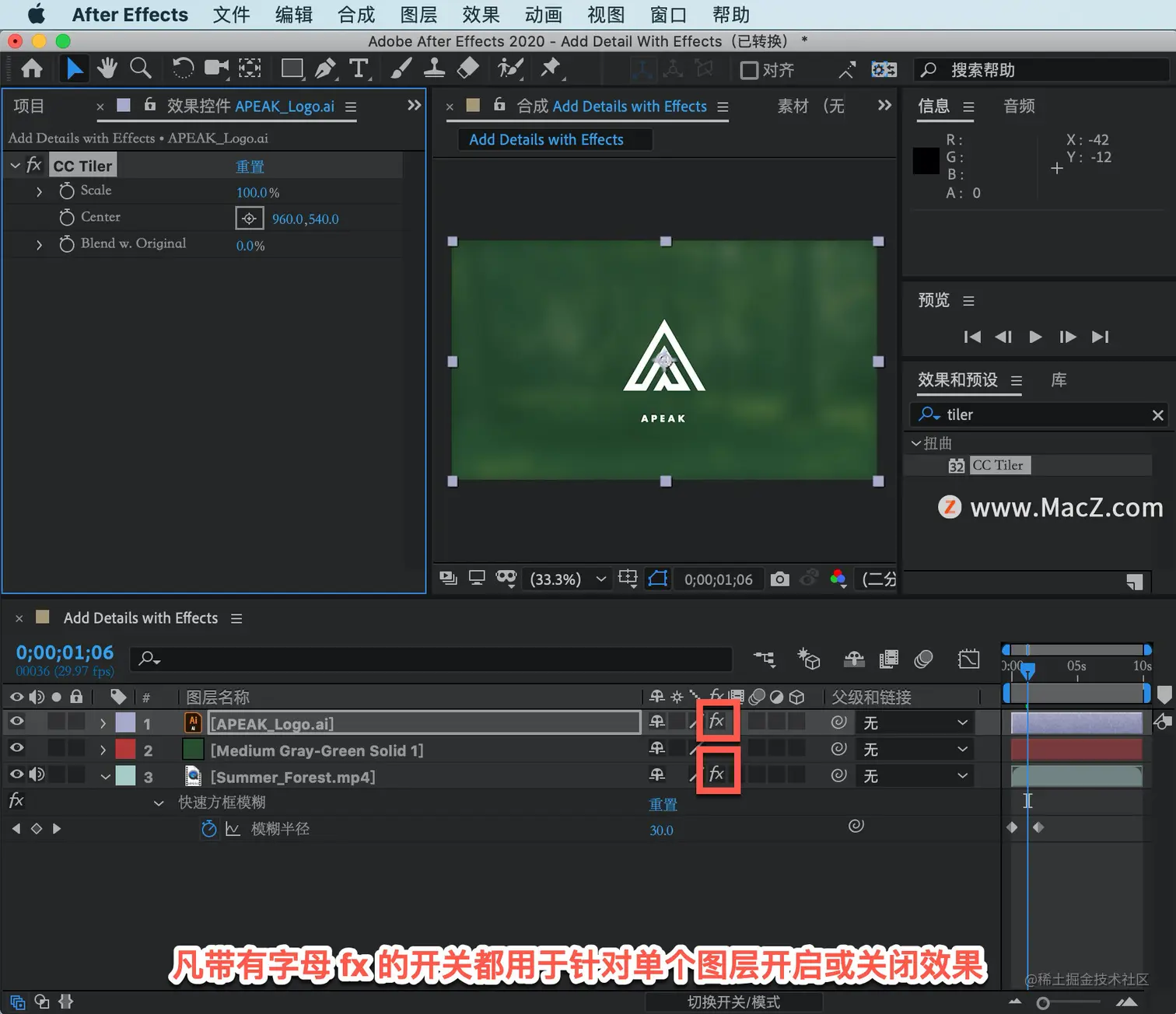Hide the APEAK_Logo.ai layer

pos(16,722)
